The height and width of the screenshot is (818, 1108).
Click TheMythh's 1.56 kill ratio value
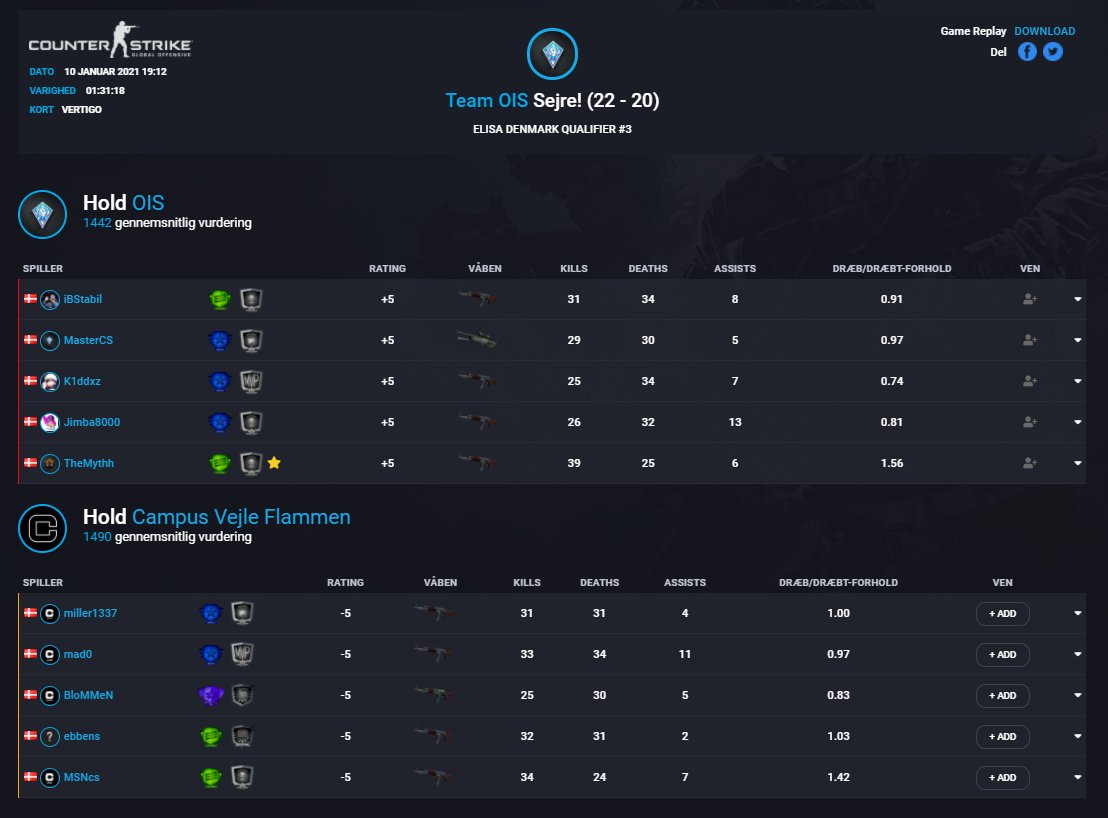(892, 463)
